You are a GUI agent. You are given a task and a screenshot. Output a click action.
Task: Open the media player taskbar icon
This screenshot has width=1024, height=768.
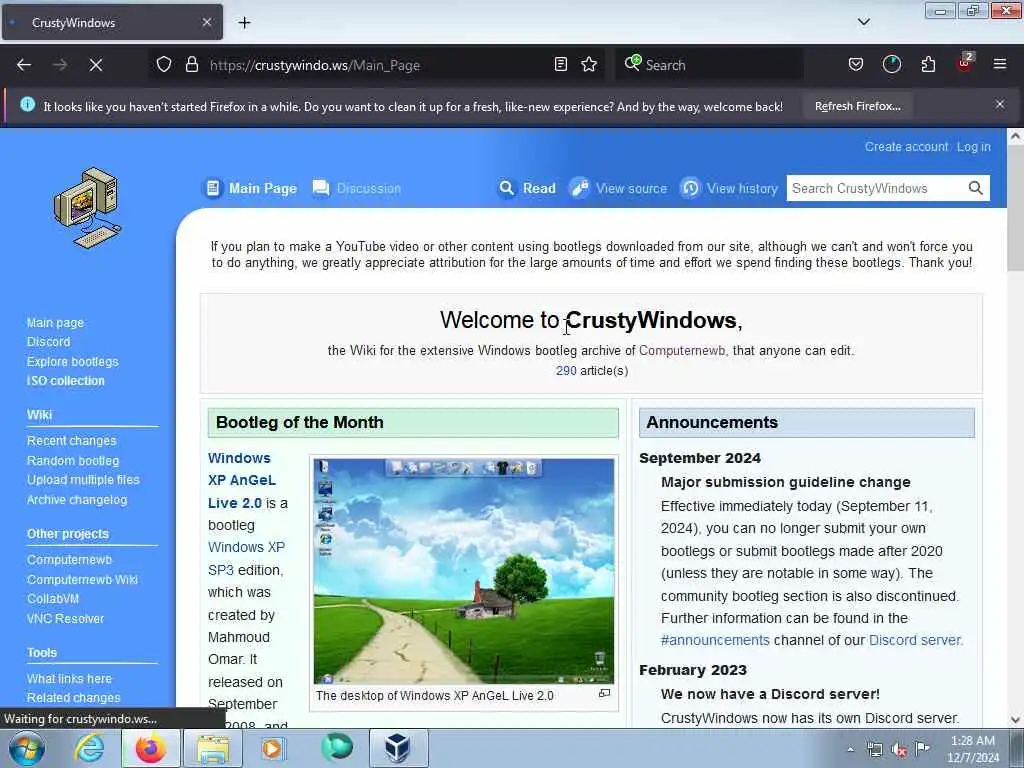(272, 748)
